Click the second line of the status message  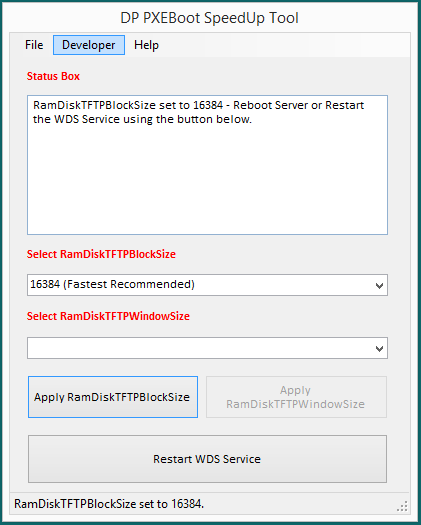click(x=142, y=120)
